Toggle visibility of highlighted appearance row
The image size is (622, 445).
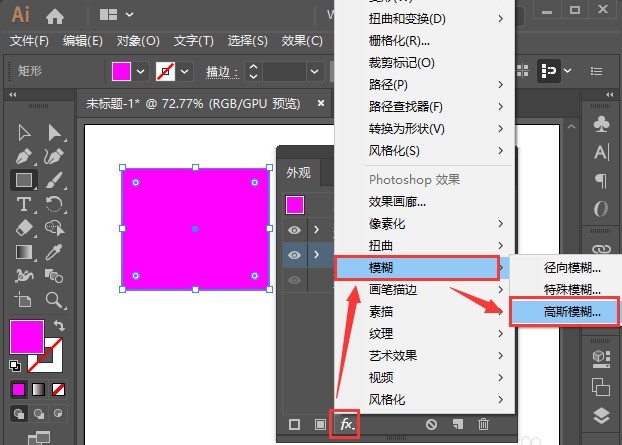point(294,255)
